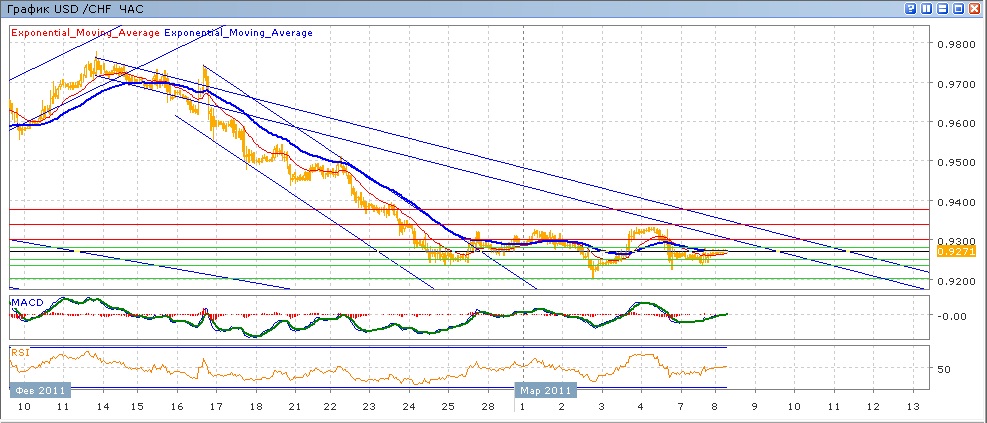987x423 pixels.
Task: Close the USD/CHF chart window
Action: (x=974, y=8)
